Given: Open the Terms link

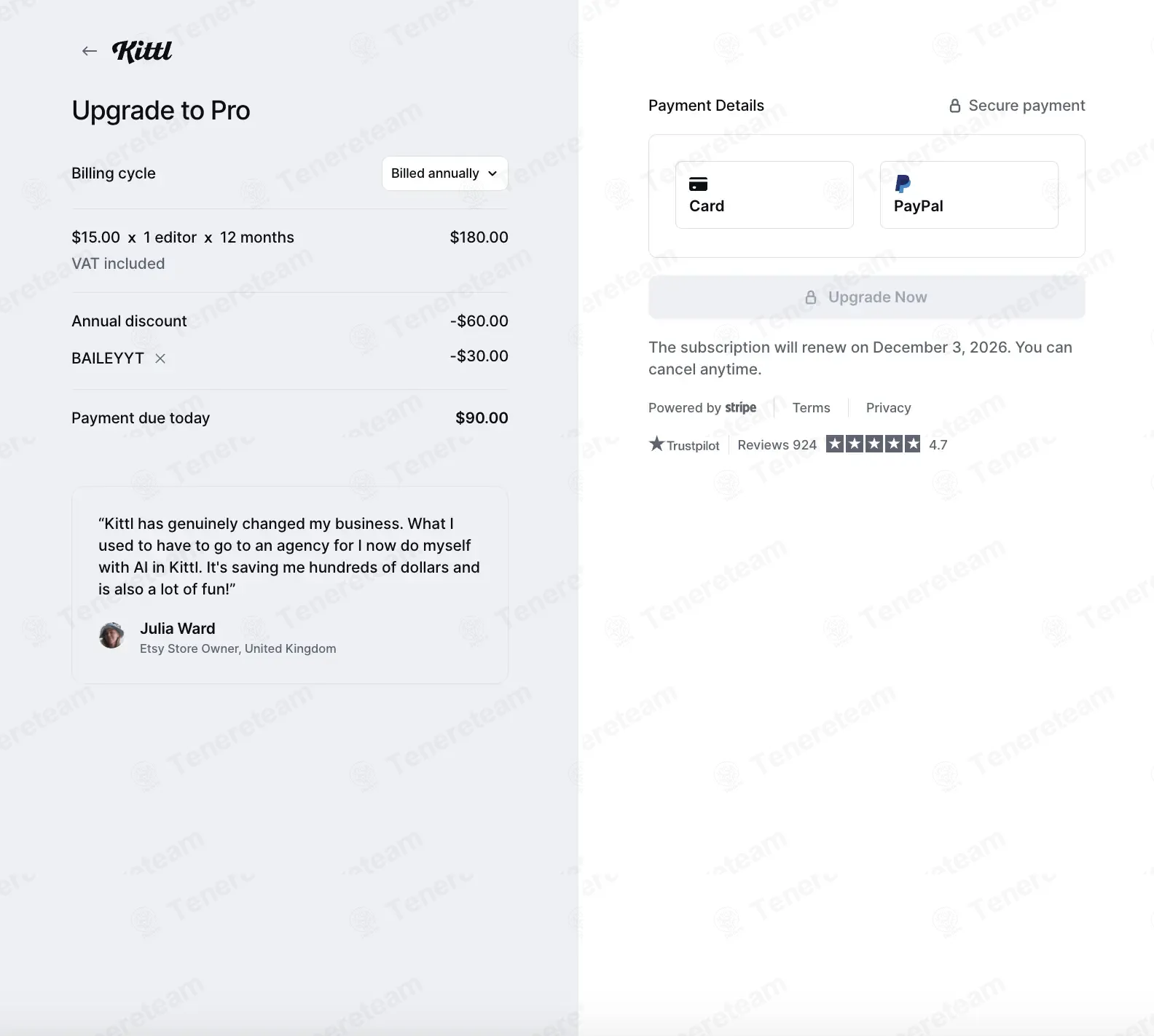Looking at the screenshot, I should tap(811, 408).
